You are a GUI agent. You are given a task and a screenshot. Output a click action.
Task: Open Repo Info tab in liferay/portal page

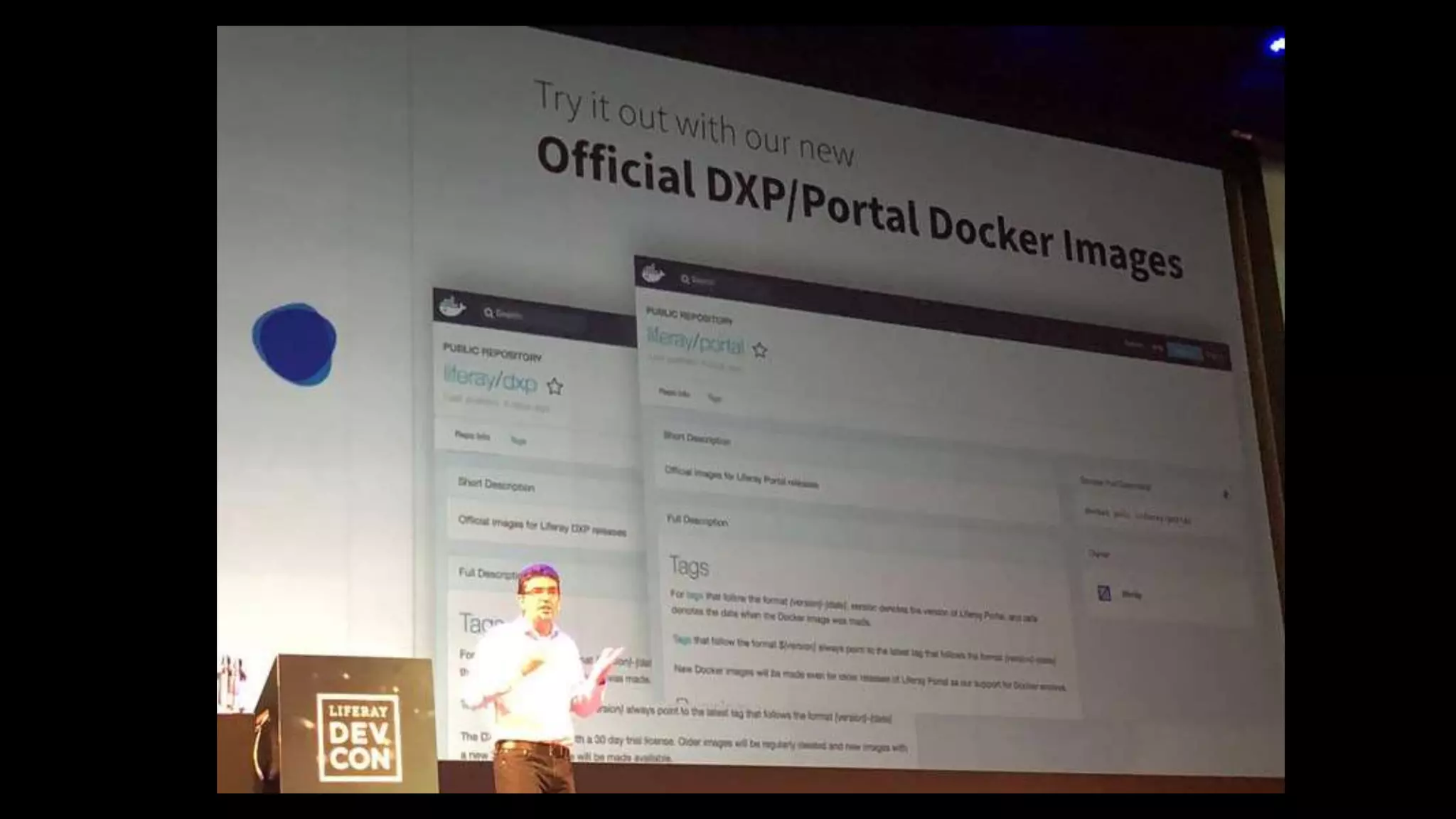click(x=673, y=392)
